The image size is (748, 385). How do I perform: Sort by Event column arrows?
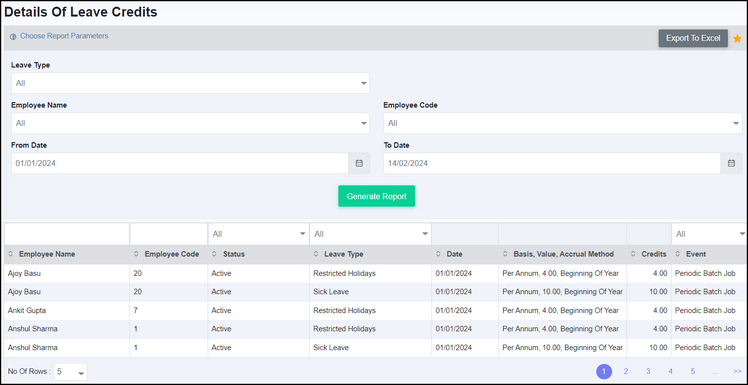(x=677, y=254)
